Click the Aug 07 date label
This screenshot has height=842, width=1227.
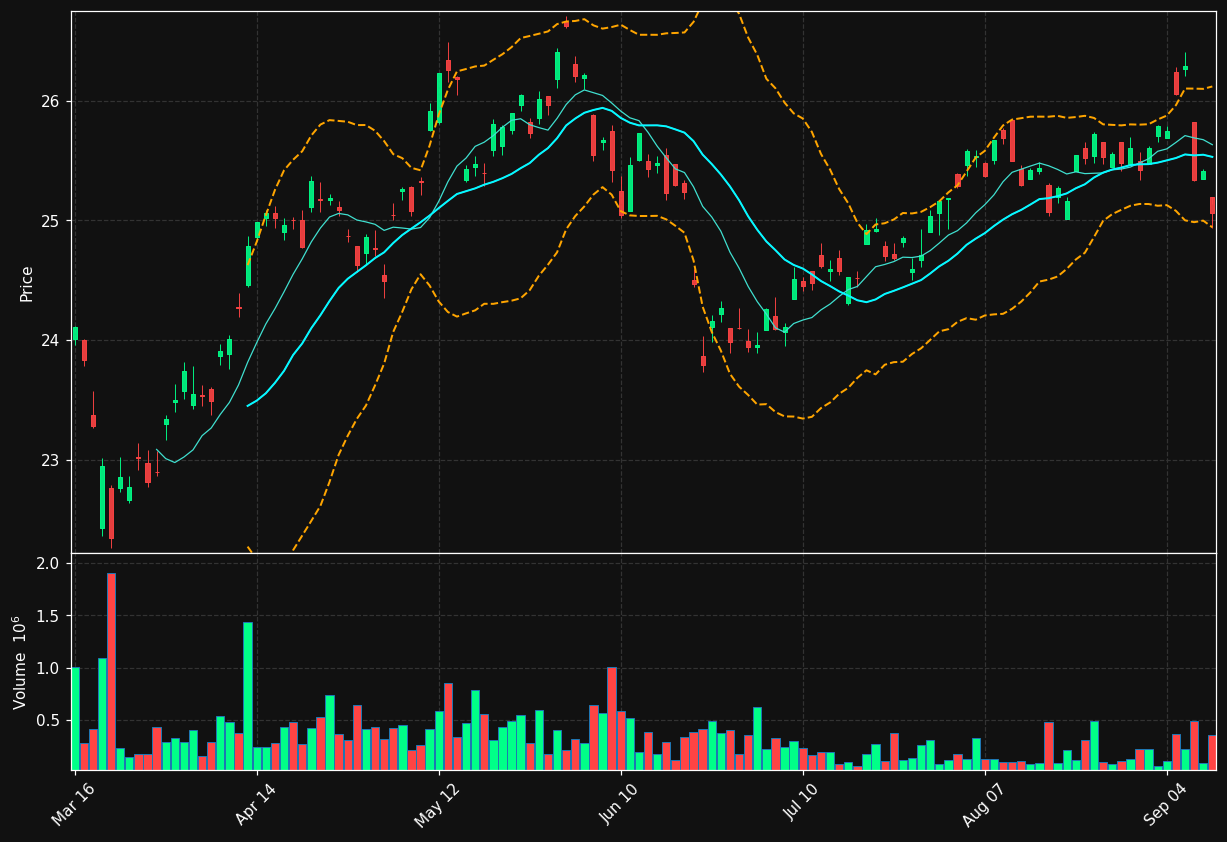pos(983,803)
